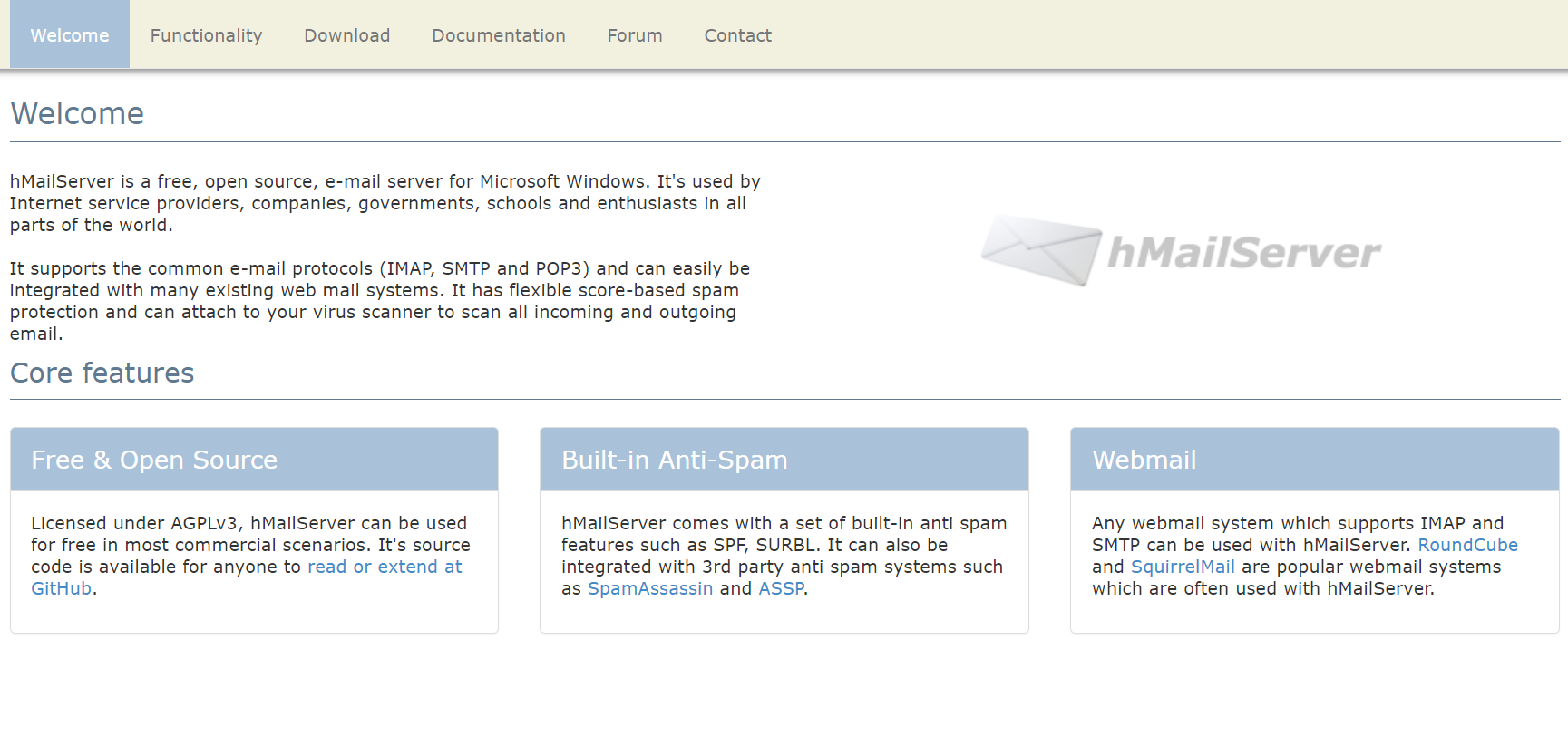Open the Functionality menu item
The height and width of the screenshot is (756, 1568).
pyautogui.click(x=206, y=35)
